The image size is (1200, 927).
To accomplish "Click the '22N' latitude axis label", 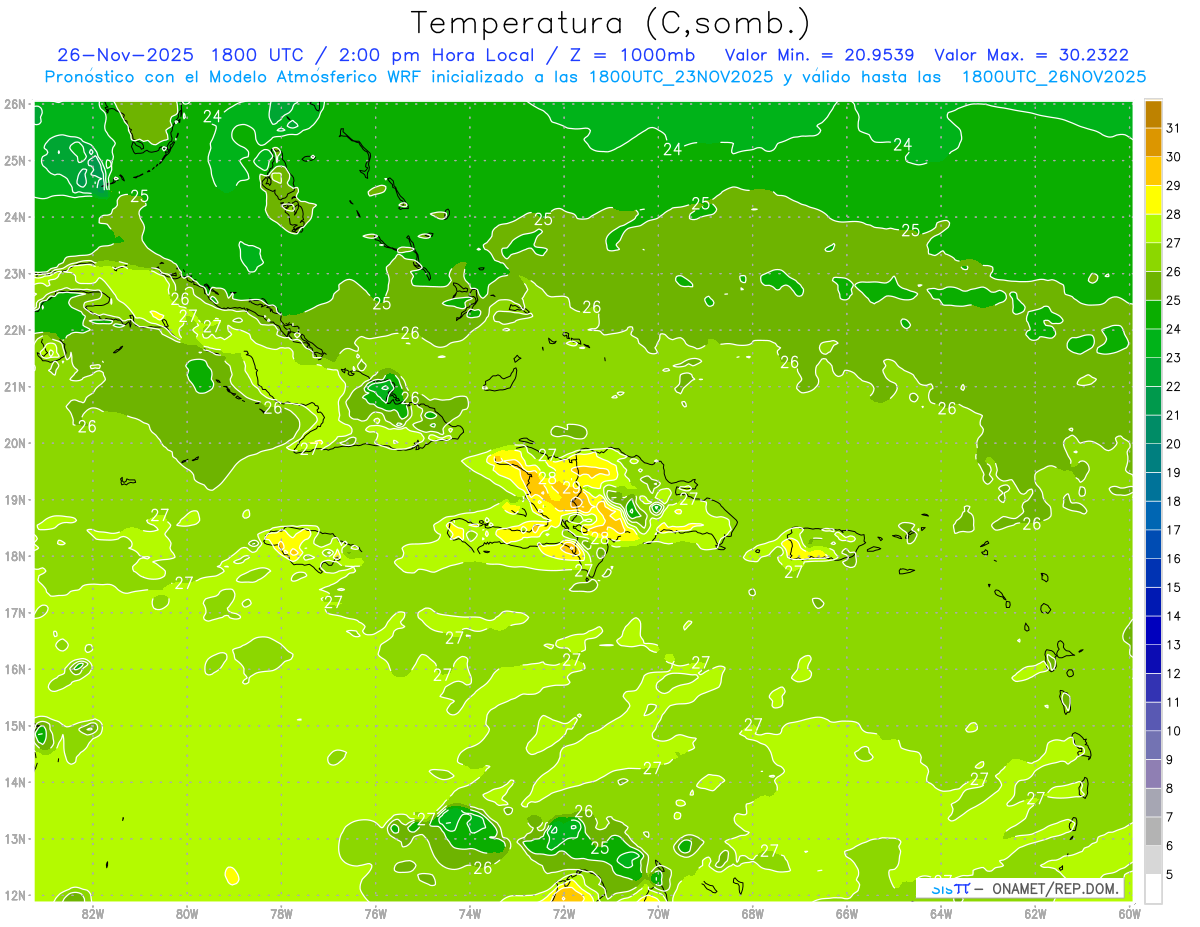I will coord(15,330).
